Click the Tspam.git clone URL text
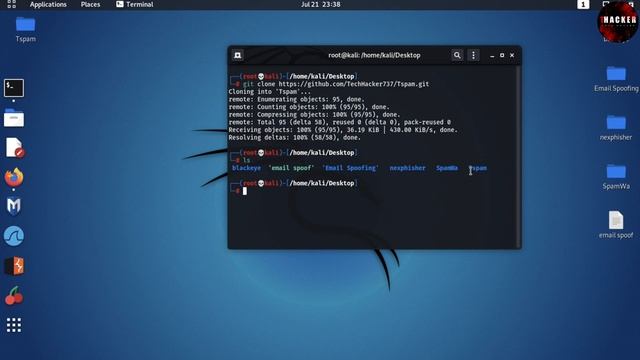The height and width of the screenshot is (360, 640). click(x=353, y=84)
